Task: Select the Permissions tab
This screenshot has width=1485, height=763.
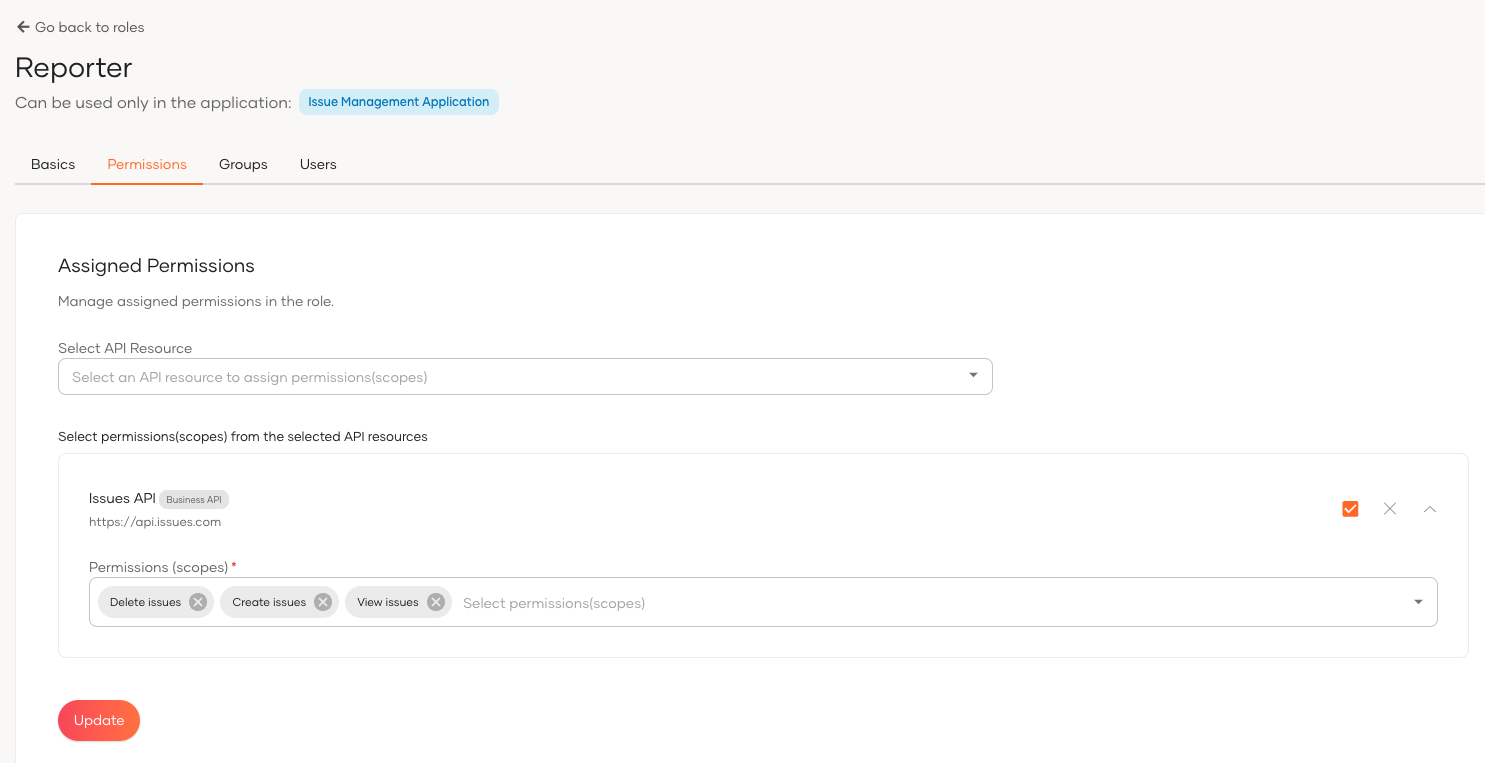Action: [x=147, y=164]
